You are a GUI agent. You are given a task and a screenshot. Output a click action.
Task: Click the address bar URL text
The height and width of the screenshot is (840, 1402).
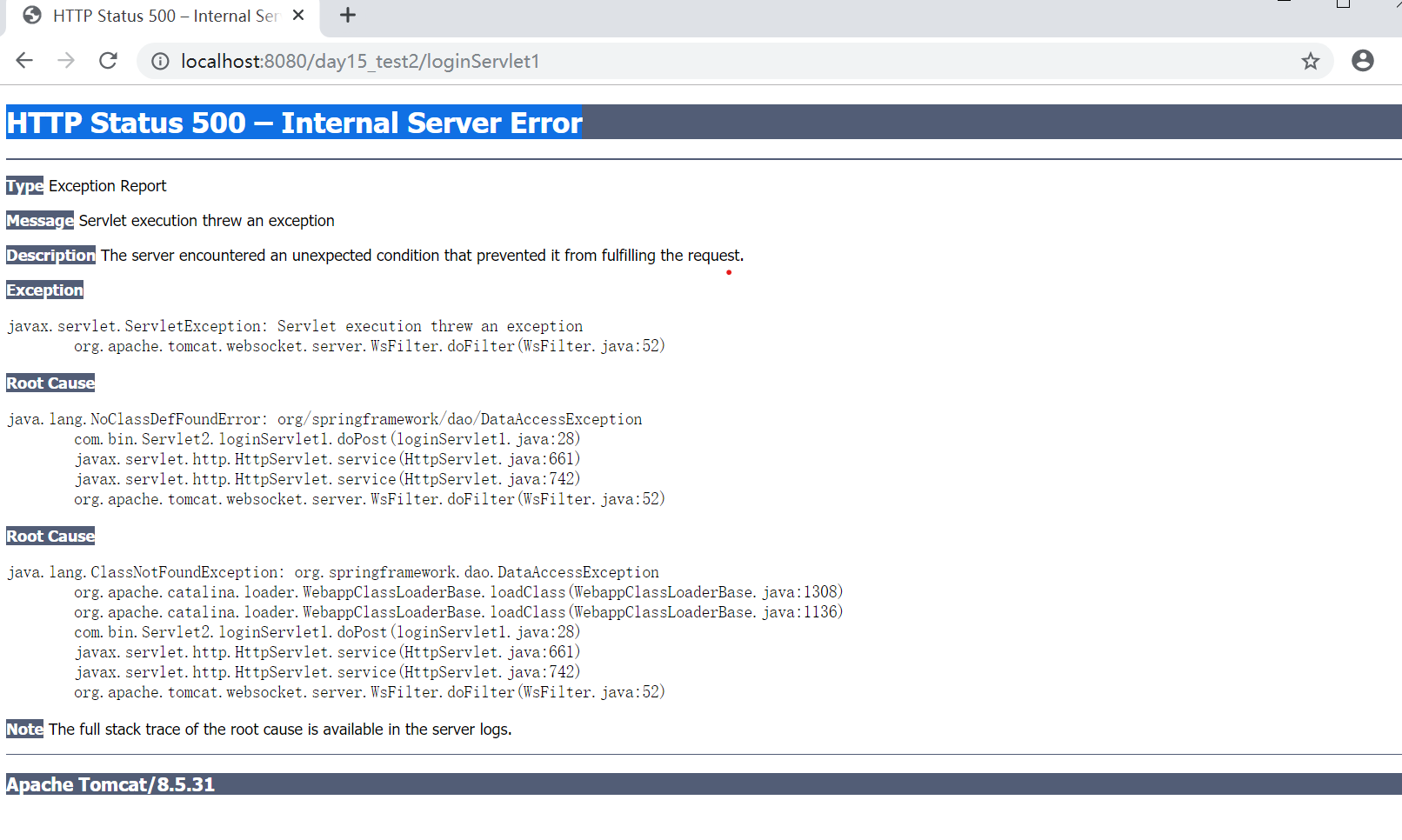[359, 61]
